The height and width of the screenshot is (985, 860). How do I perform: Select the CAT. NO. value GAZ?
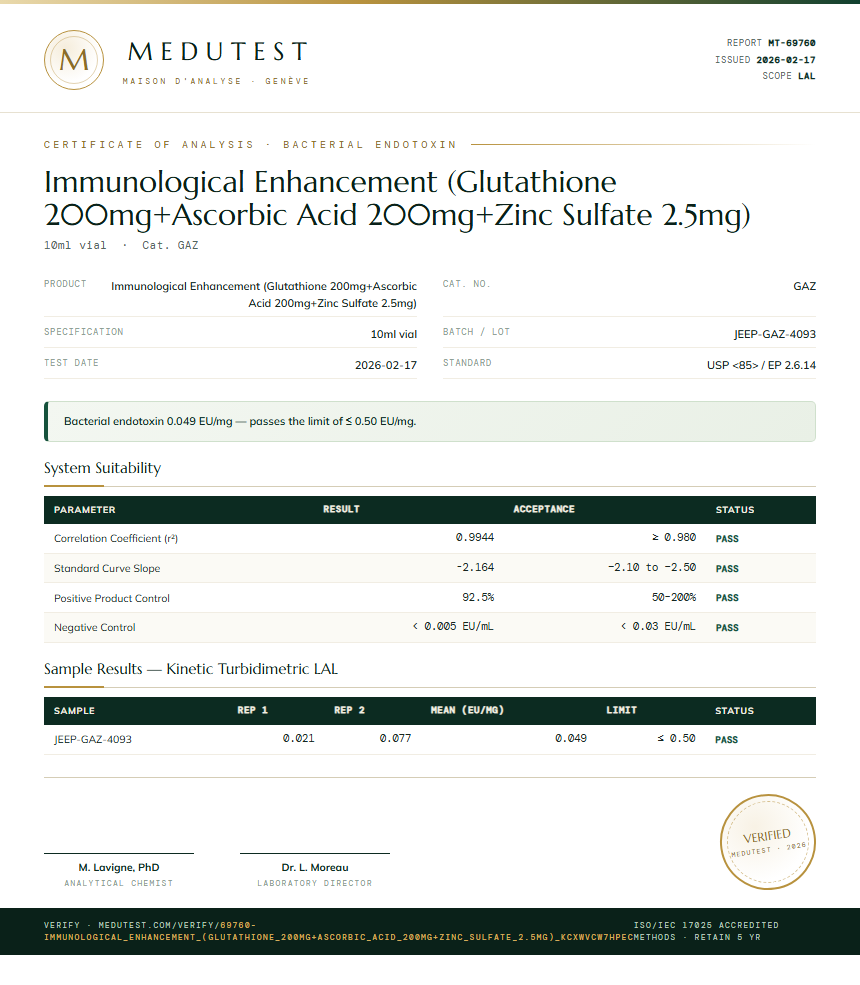tap(804, 286)
